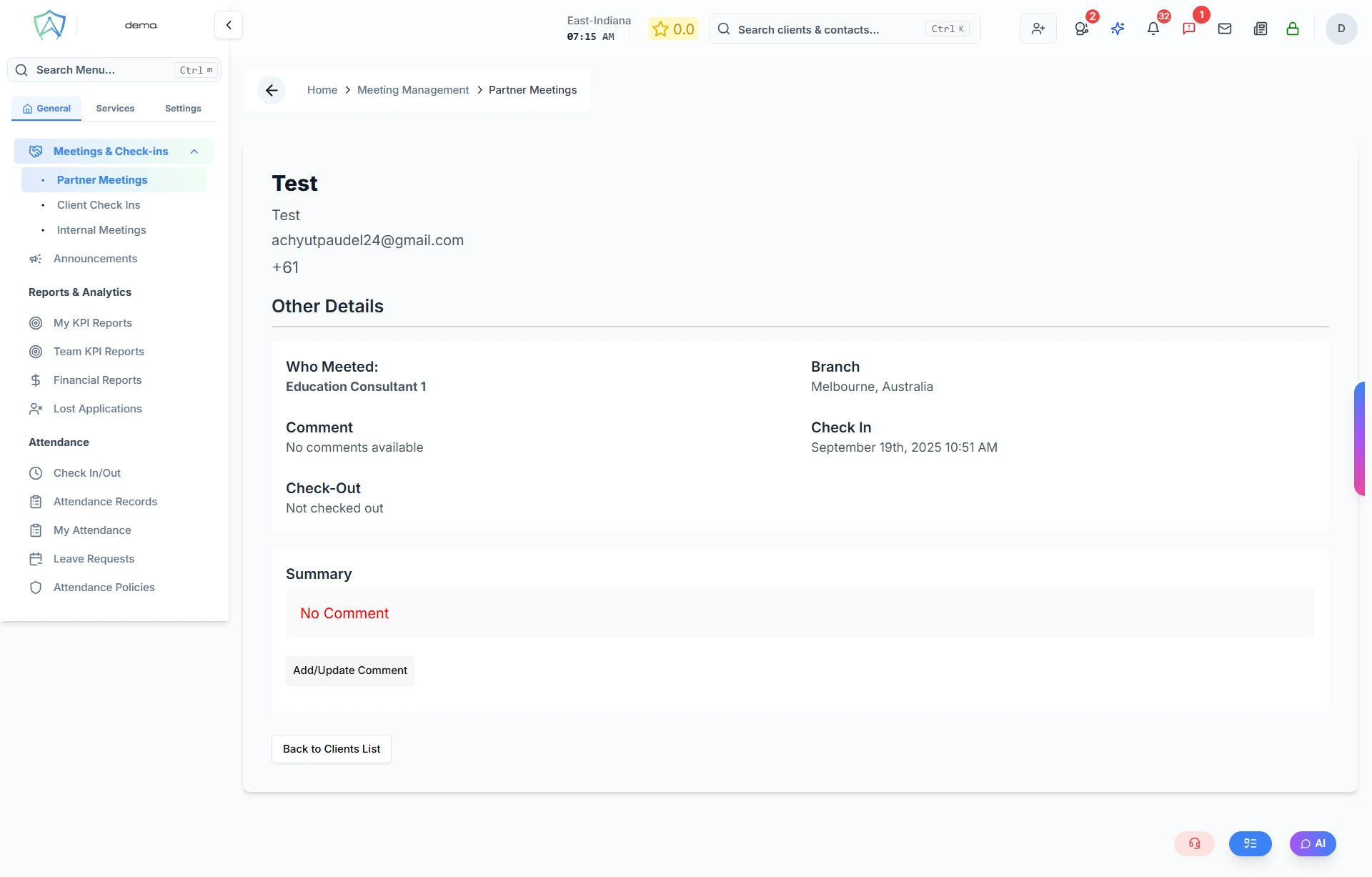Open the profile avatar labeled D

click(x=1341, y=29)
